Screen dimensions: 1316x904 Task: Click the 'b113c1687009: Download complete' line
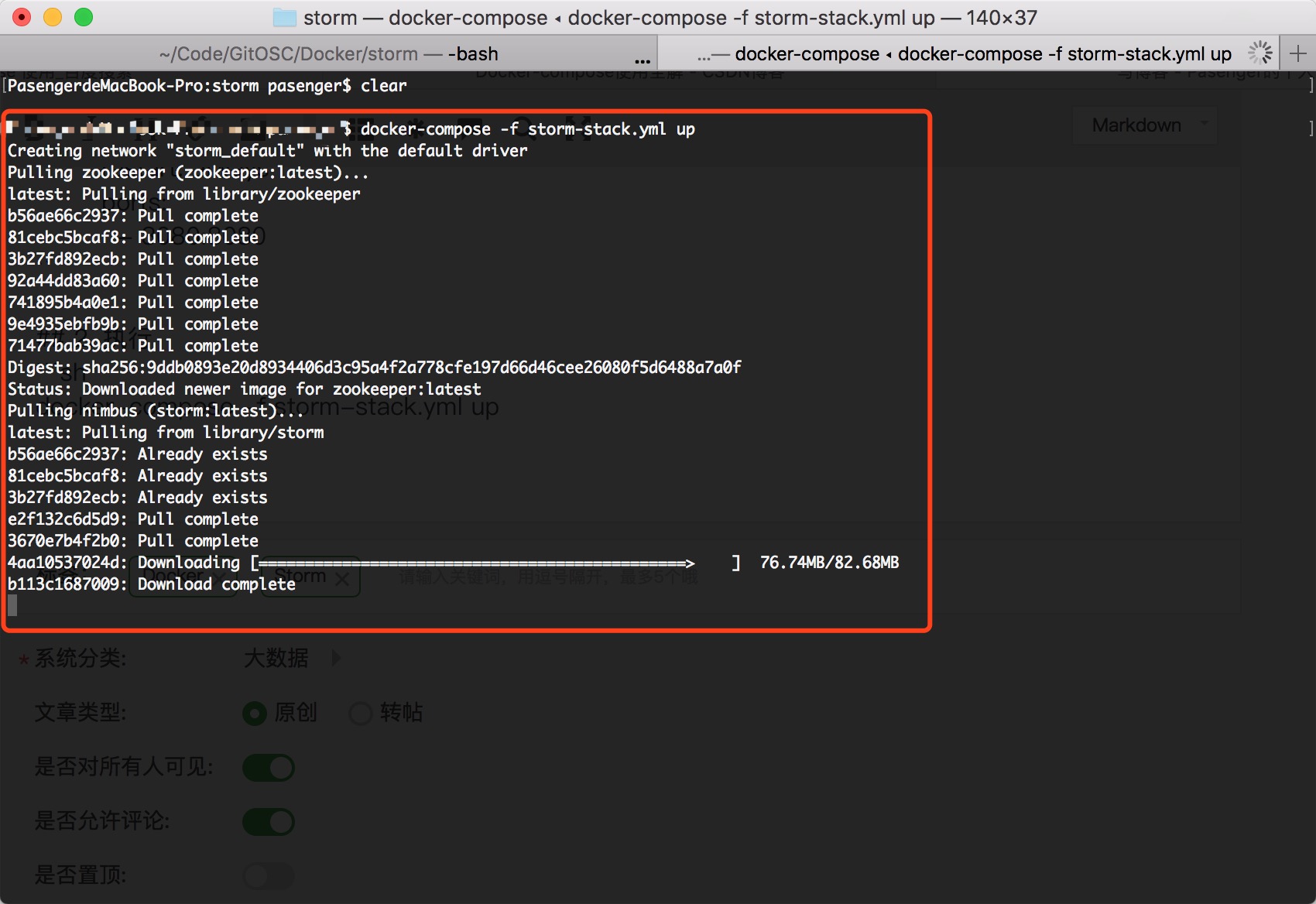pos(152,584)
